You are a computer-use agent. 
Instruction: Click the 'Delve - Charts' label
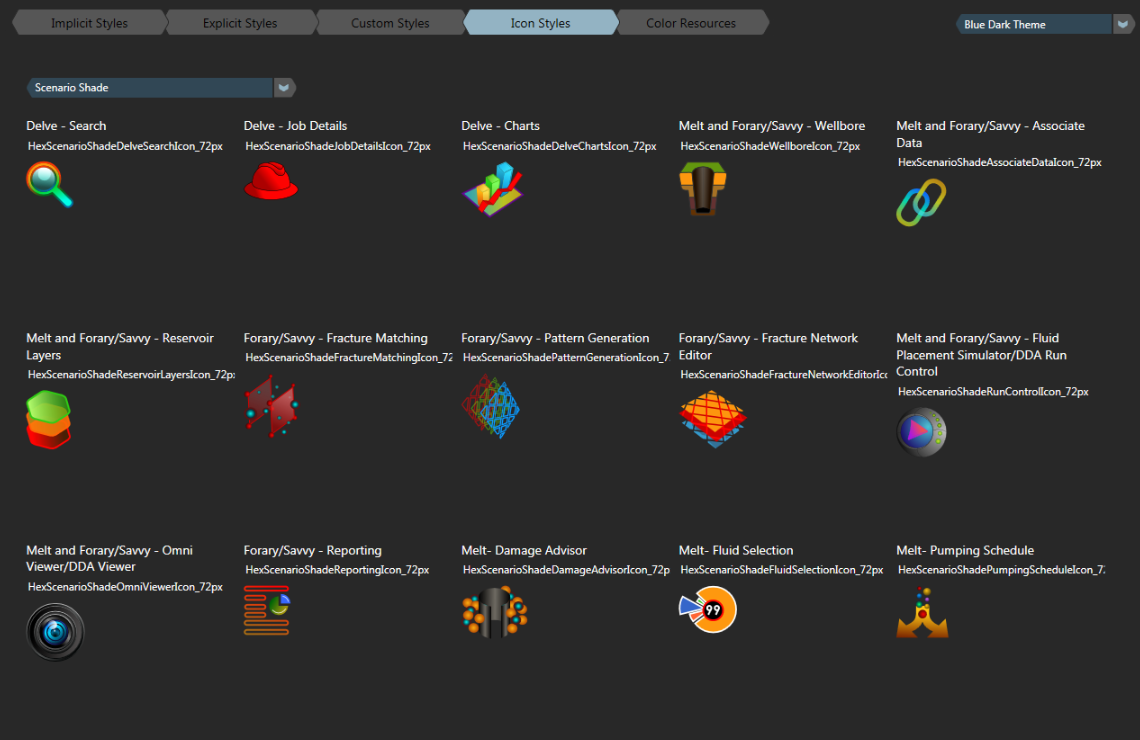(x=500, y=126)
